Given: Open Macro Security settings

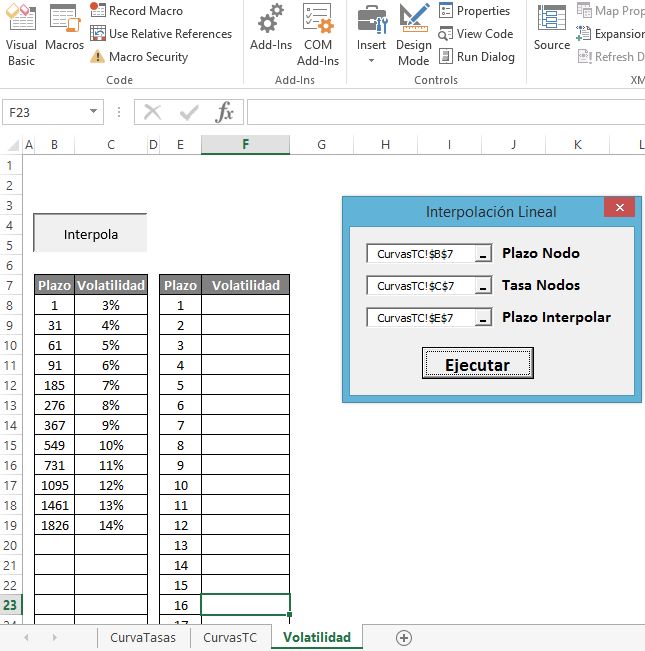Looking at the screenshot, I should [x=139, y=56].
